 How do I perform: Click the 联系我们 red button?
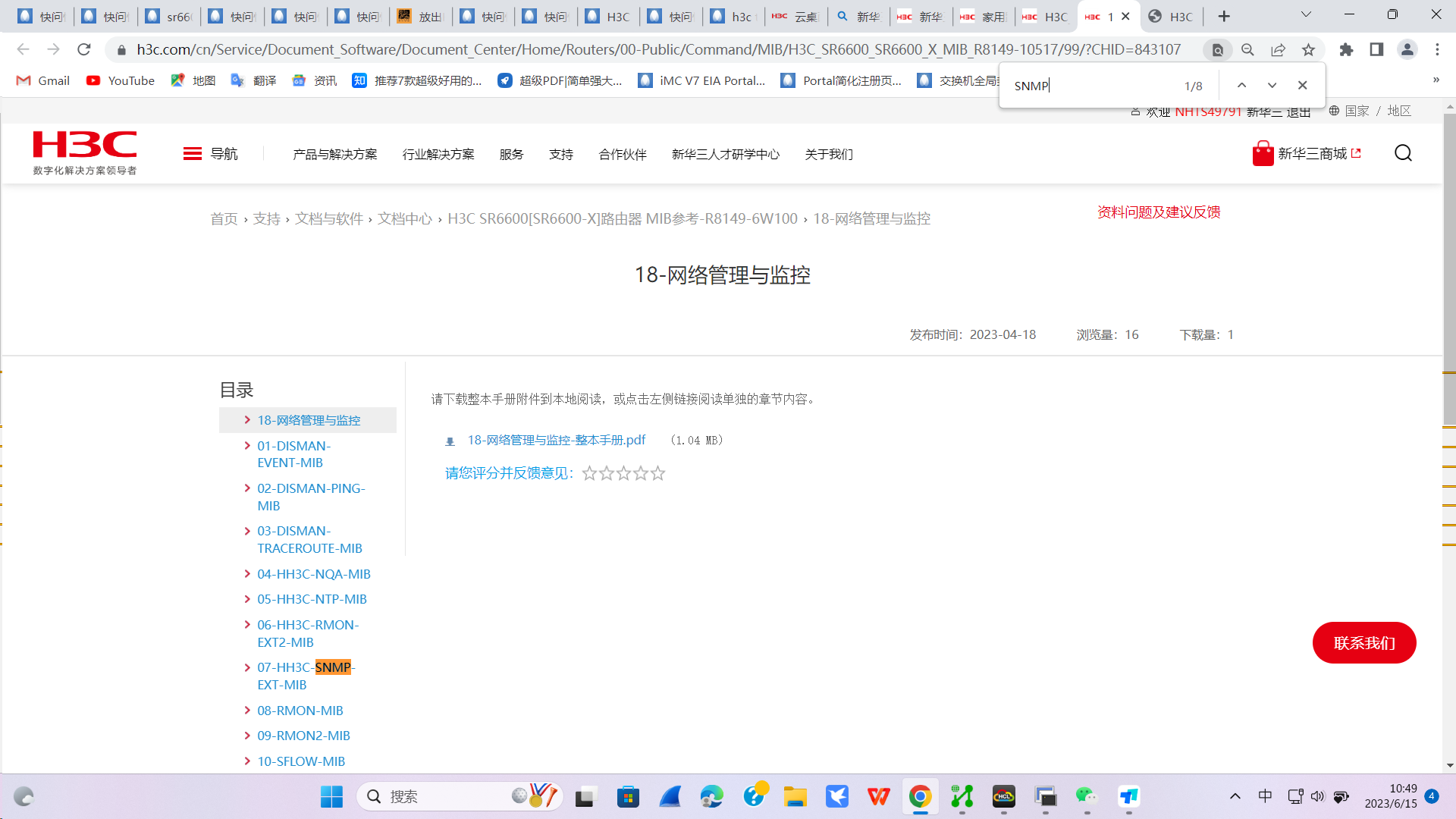pos(1363,643)
